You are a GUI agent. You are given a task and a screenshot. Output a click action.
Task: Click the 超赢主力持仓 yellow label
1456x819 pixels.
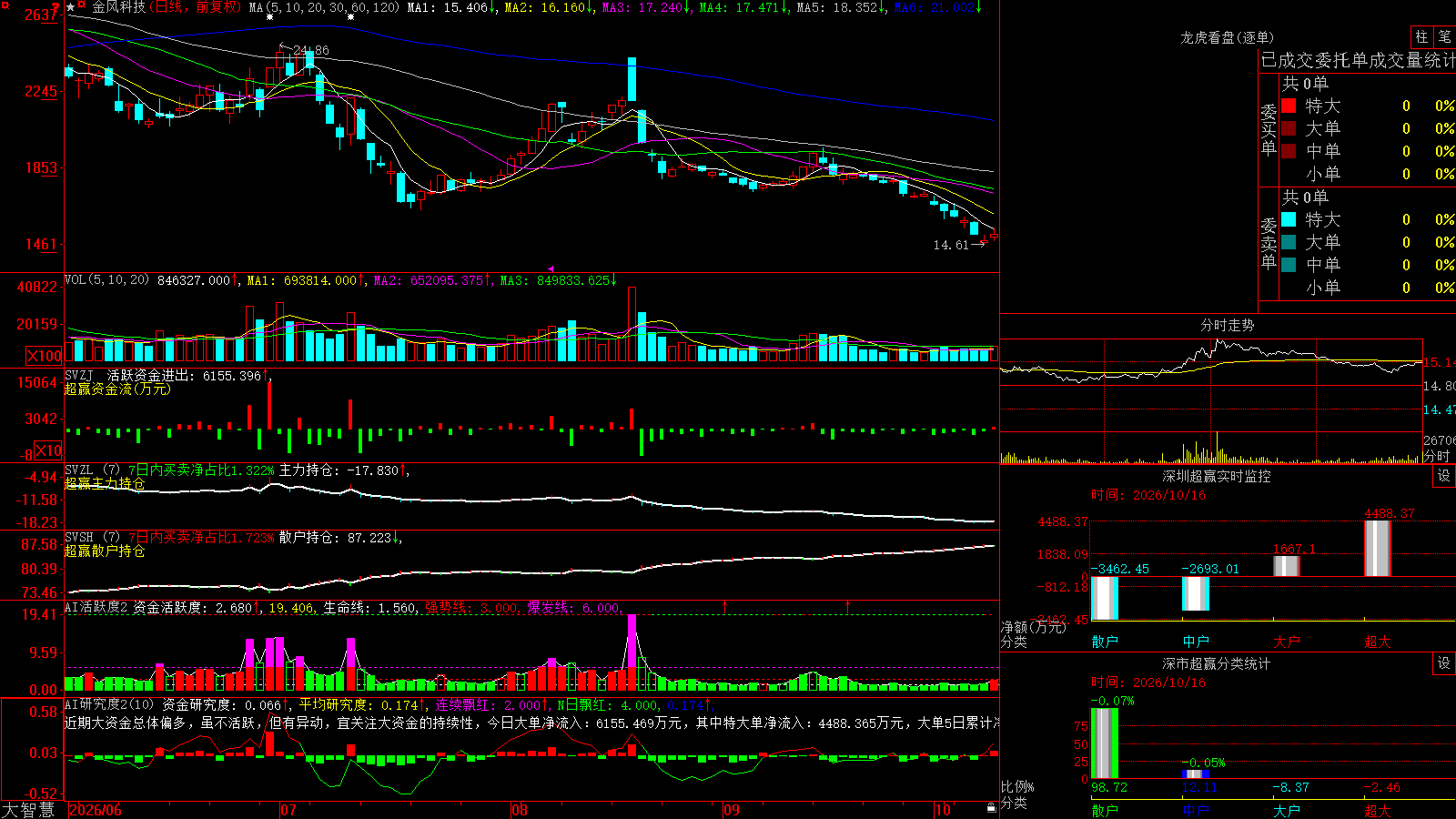105,483
